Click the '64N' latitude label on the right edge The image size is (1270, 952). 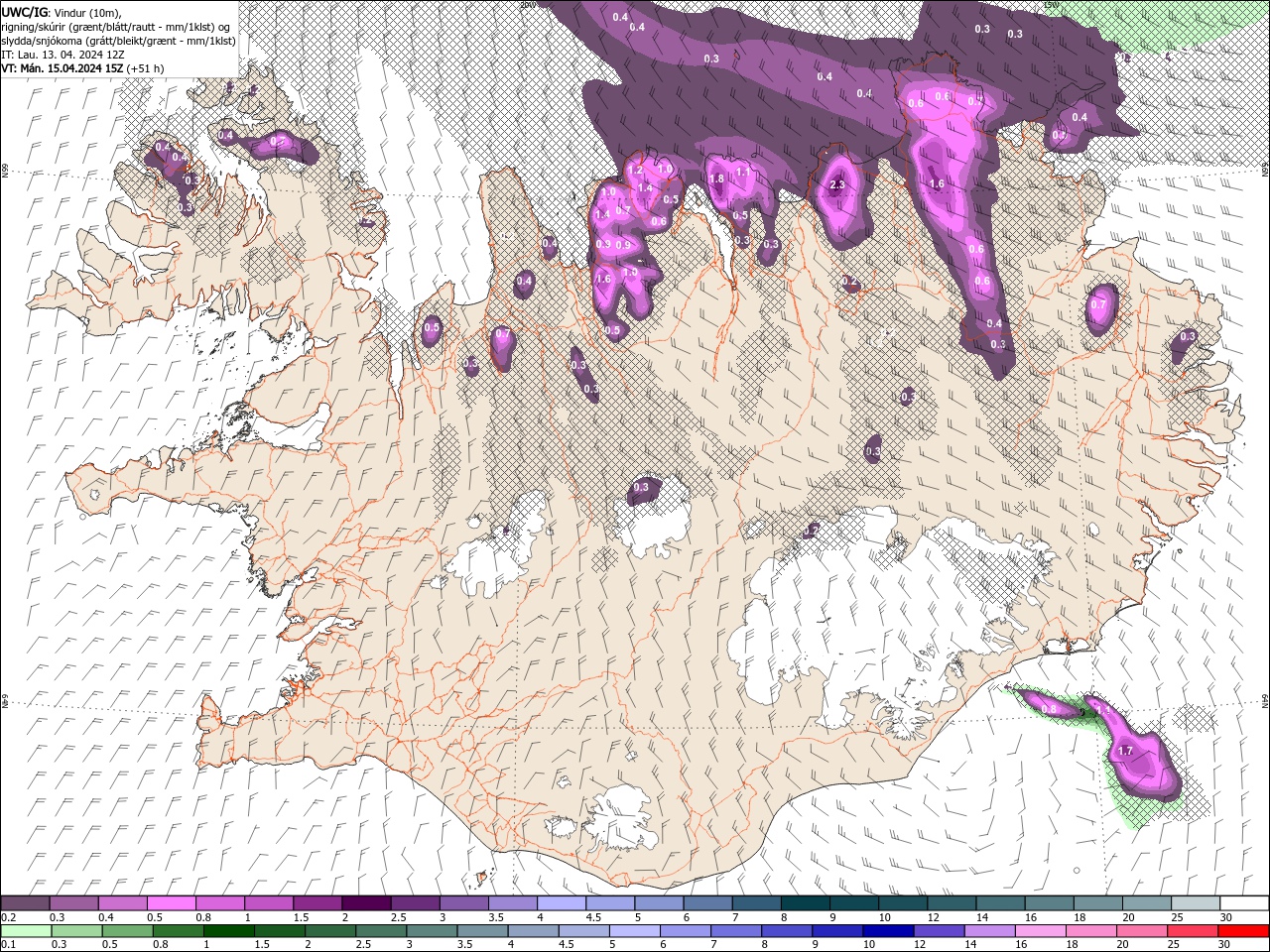tap(1264, 701)
